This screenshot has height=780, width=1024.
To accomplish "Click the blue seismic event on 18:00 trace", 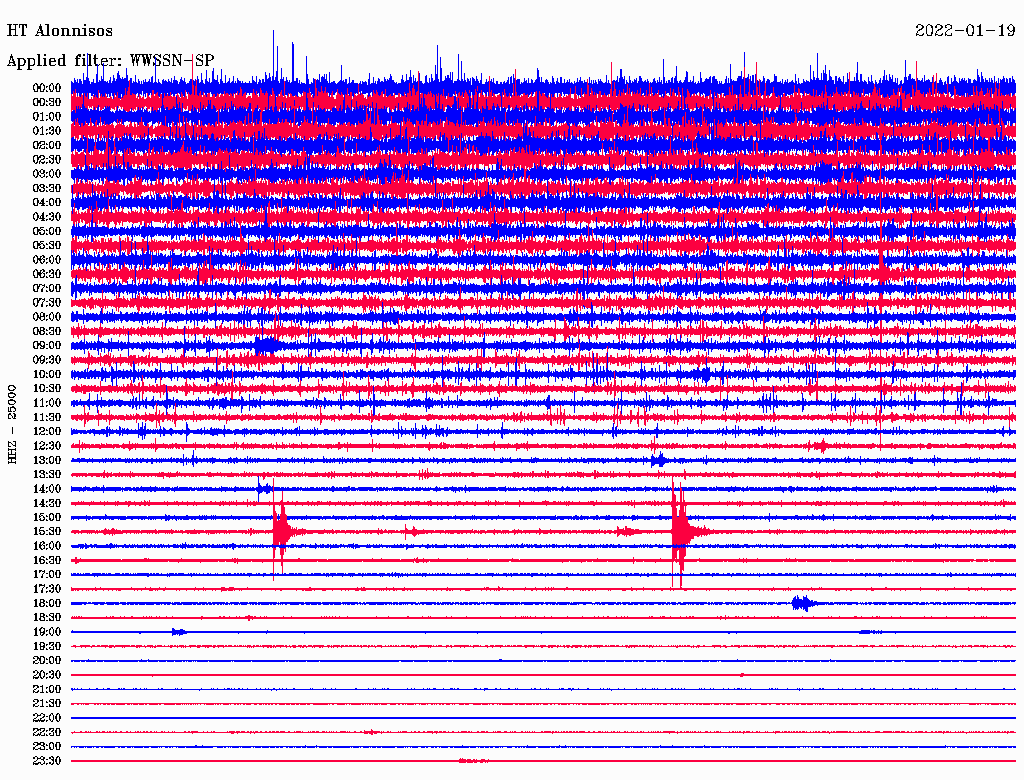I will pyautogui.click(x=804, y=603).
